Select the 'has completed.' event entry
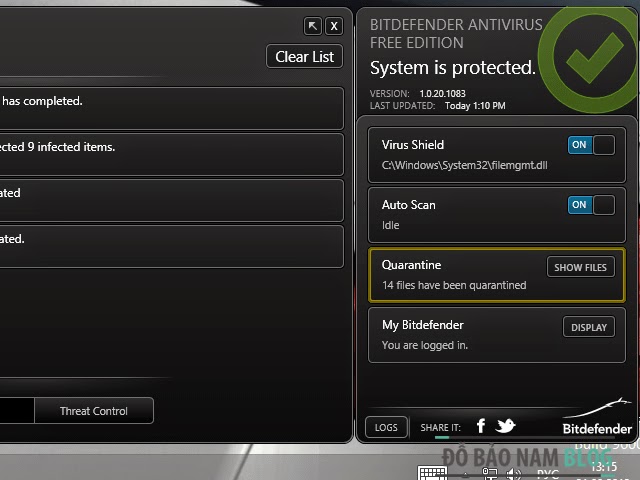This screenshot has height=480, width=640. tap(171, 109)
